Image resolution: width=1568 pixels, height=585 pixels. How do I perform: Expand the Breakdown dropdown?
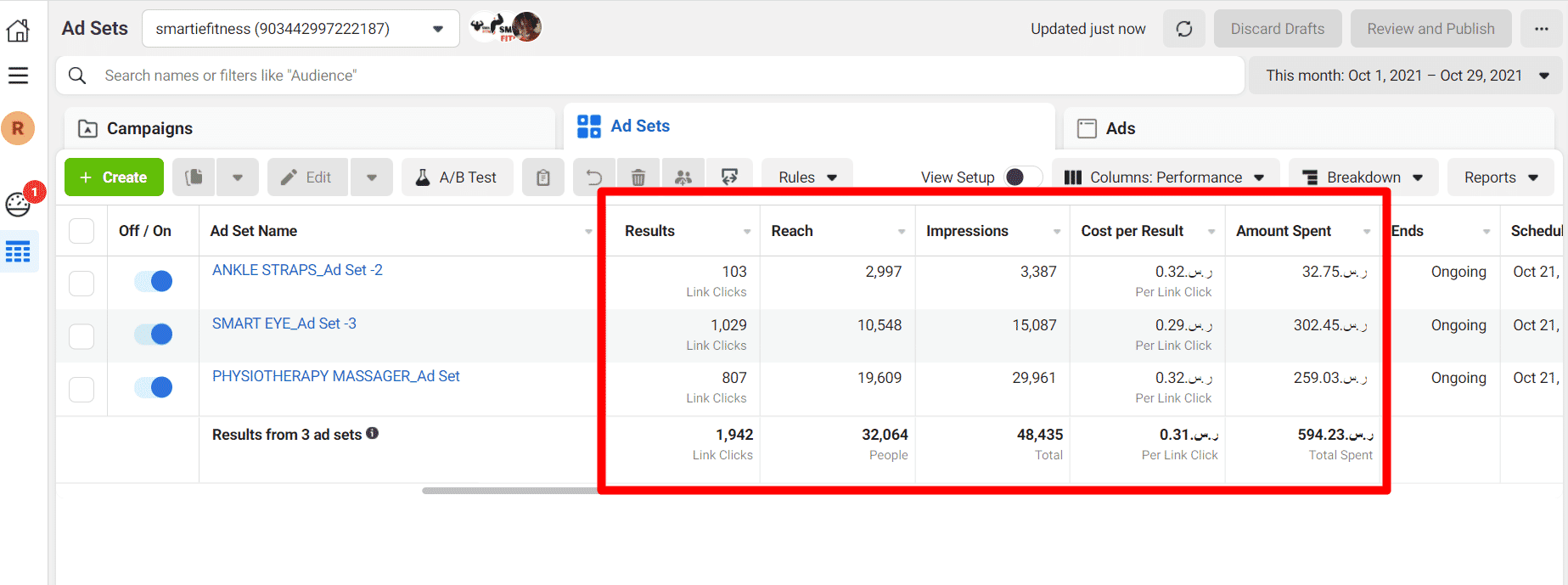pos(1363,177)
